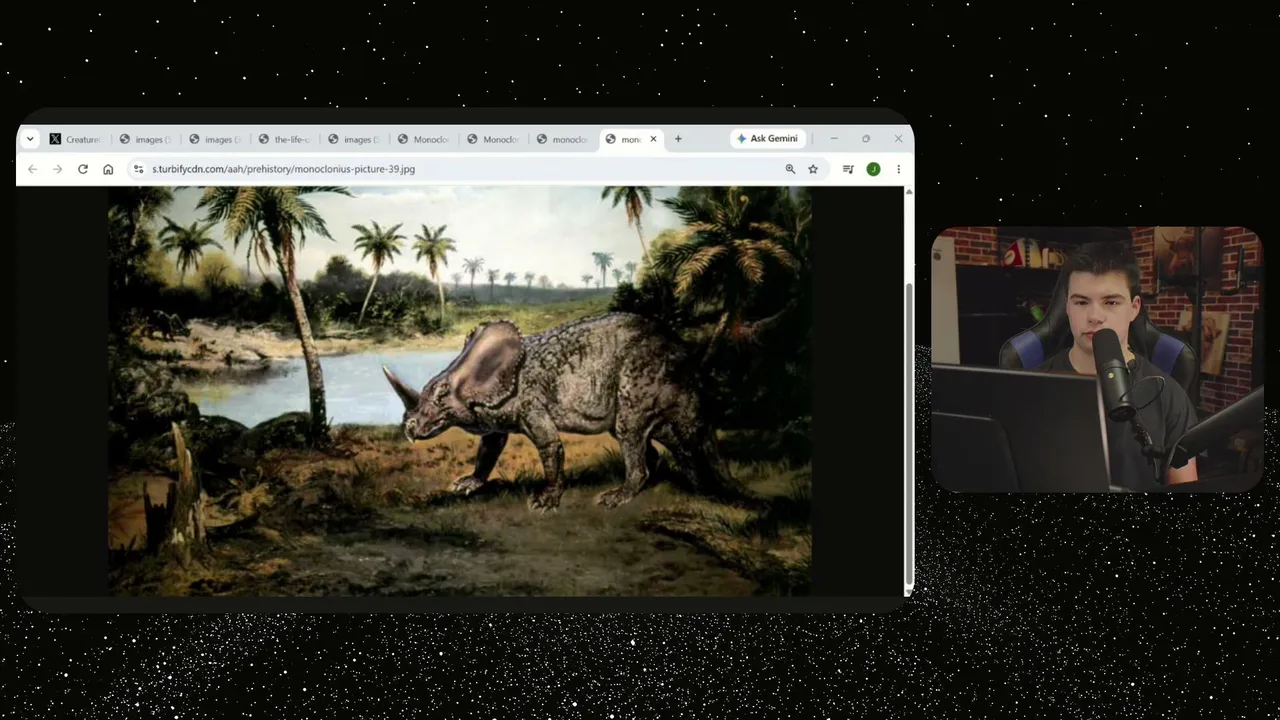Click the Monoclonius dinosaur painting
The width and height of the screenshot is (1280, 720).
coord(460,391)
